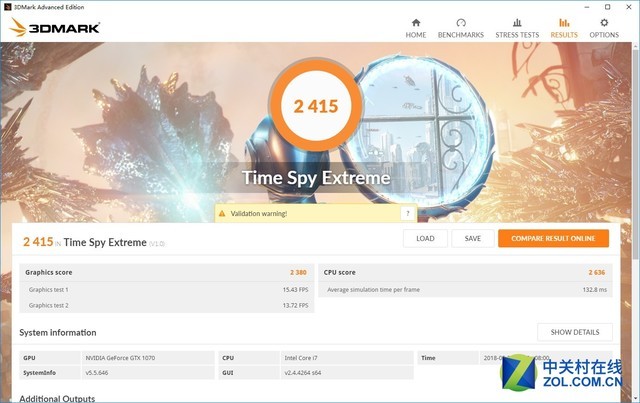Click the Graphics score label
The image size is (640, 403).
point(49,272)
